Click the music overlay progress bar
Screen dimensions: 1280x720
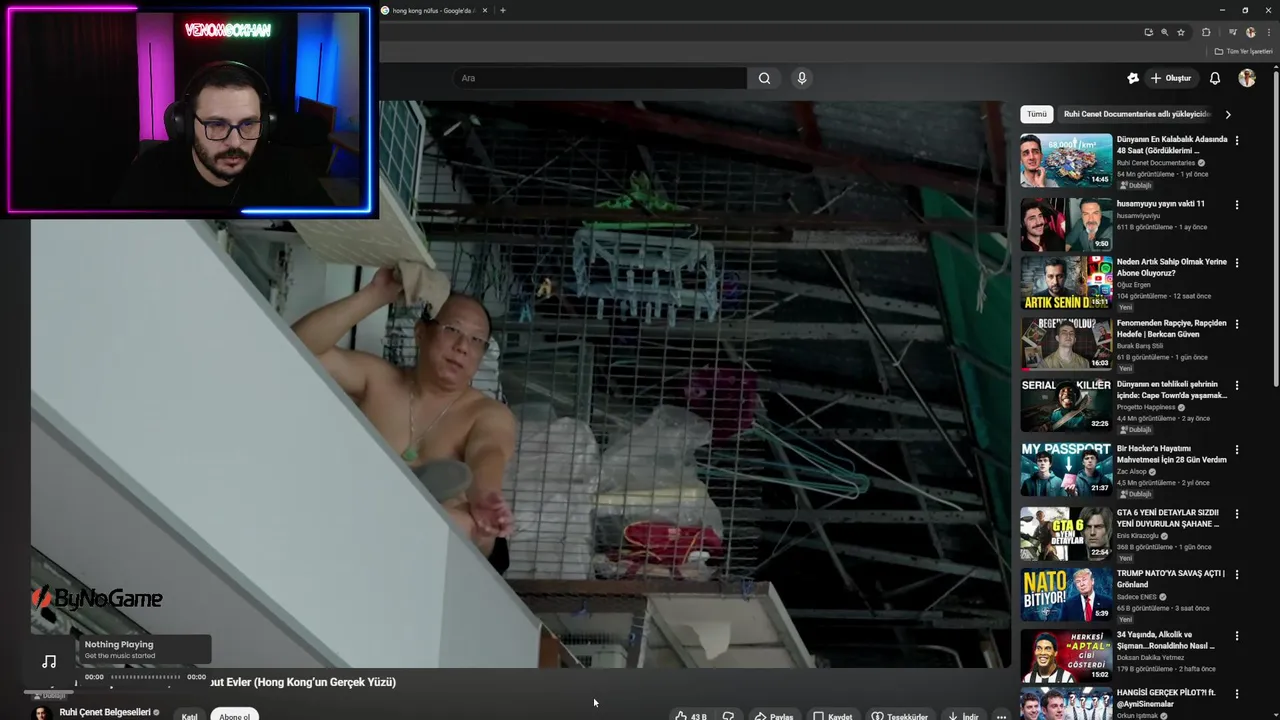pyautogui.click(x=145, y=677)
